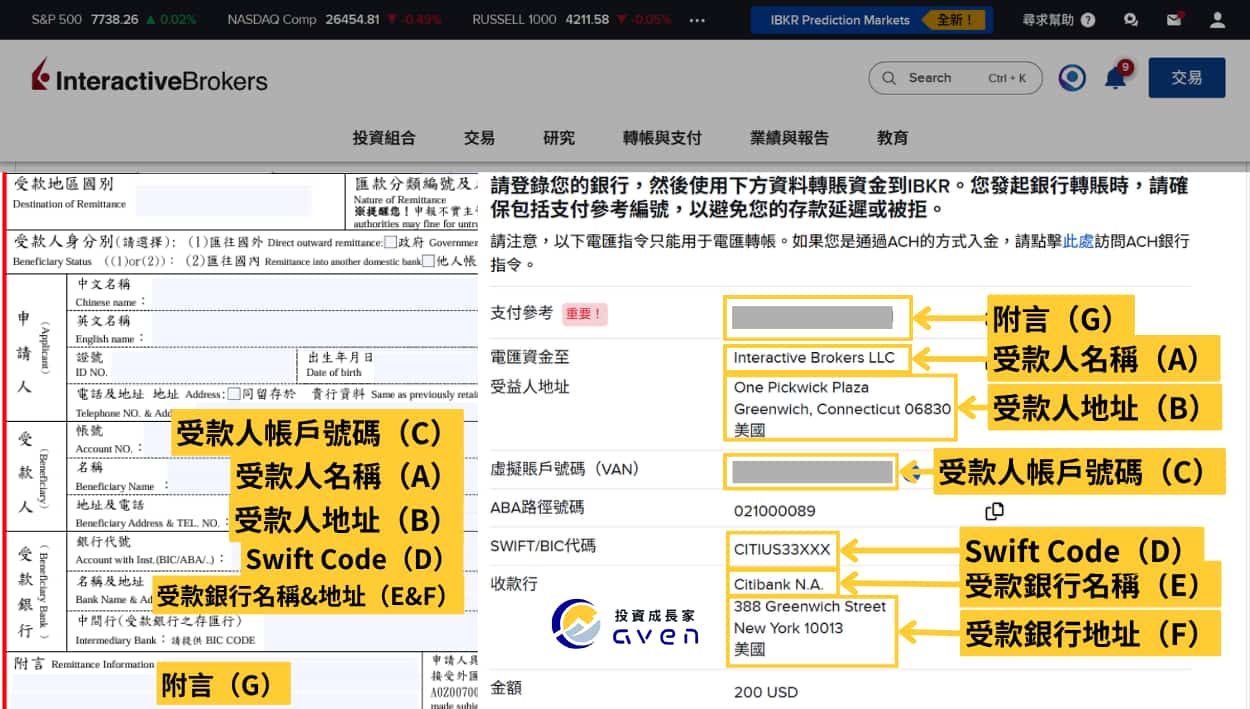The height and width of the screenshot is (709, 1250).
Task: Click the English name field
Action: click(315, 330)
